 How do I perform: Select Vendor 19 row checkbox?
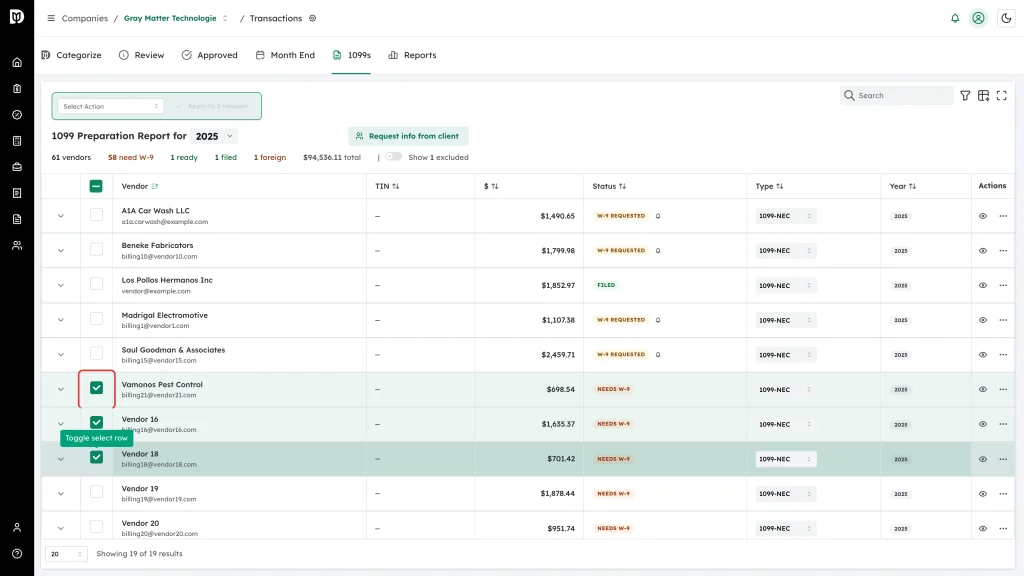tap(96, 492)
